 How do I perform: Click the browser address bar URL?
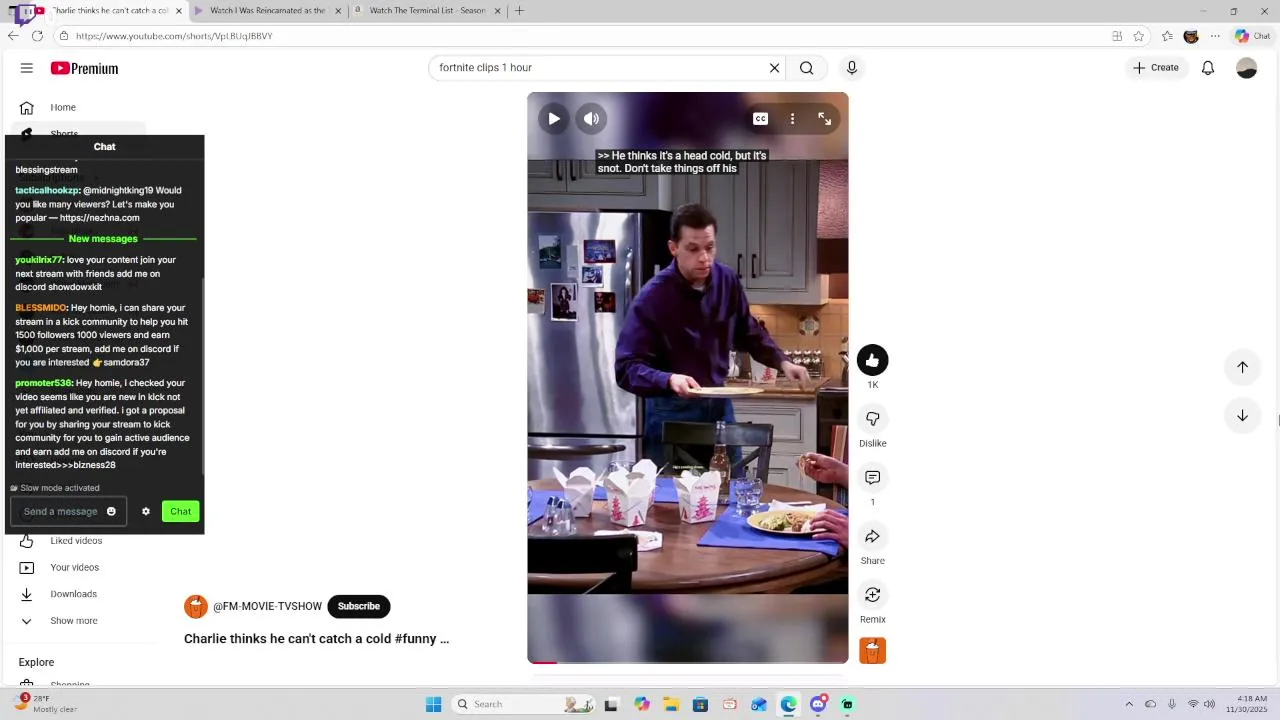click(174, 36)
